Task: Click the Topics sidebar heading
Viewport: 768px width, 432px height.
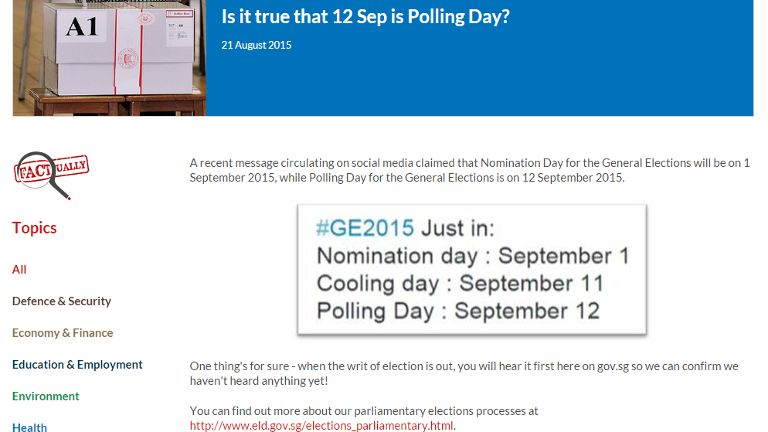Action: tap(34, 228)
